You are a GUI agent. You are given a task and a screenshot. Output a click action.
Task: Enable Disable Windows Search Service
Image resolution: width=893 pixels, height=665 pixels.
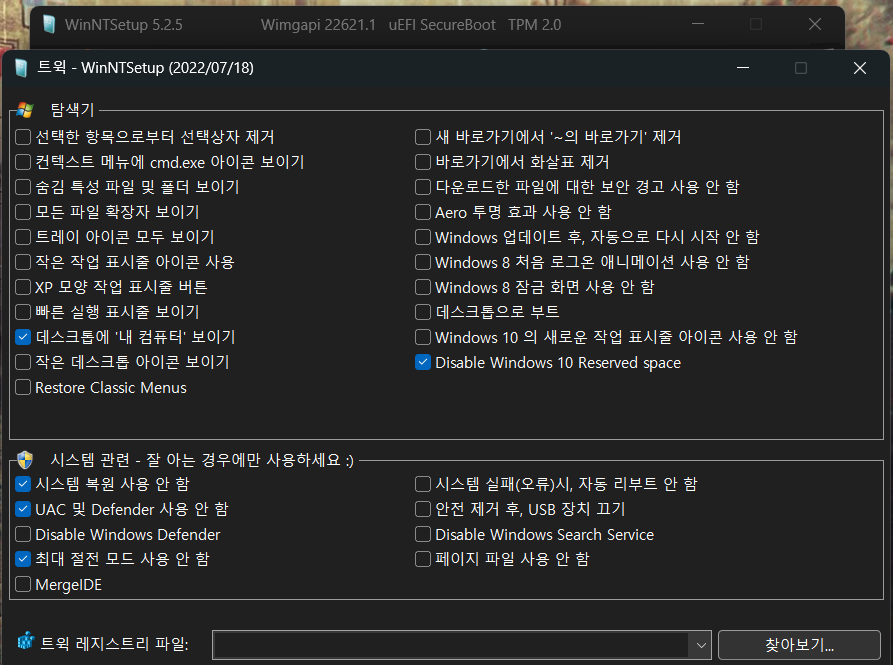pyautogui.click(x=423, y=535)
